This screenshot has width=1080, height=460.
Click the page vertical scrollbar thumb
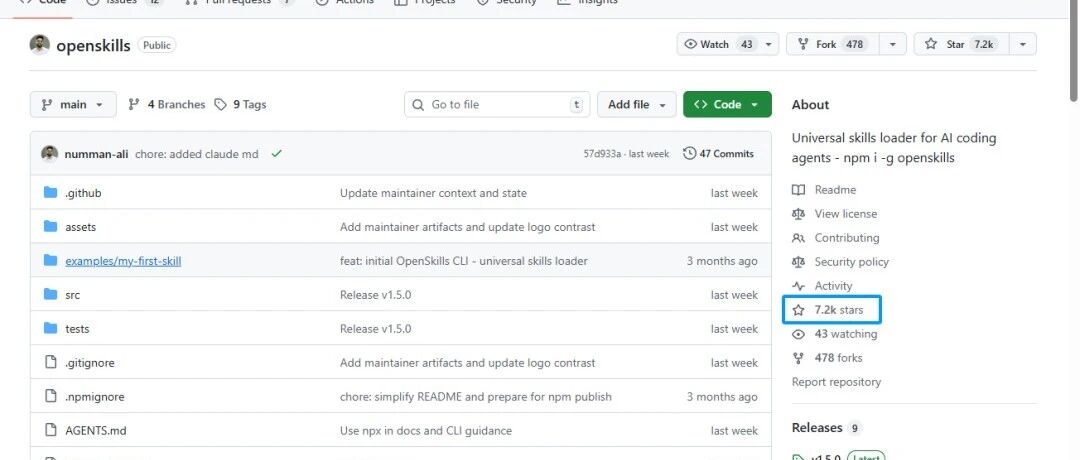pos(1074,52)
